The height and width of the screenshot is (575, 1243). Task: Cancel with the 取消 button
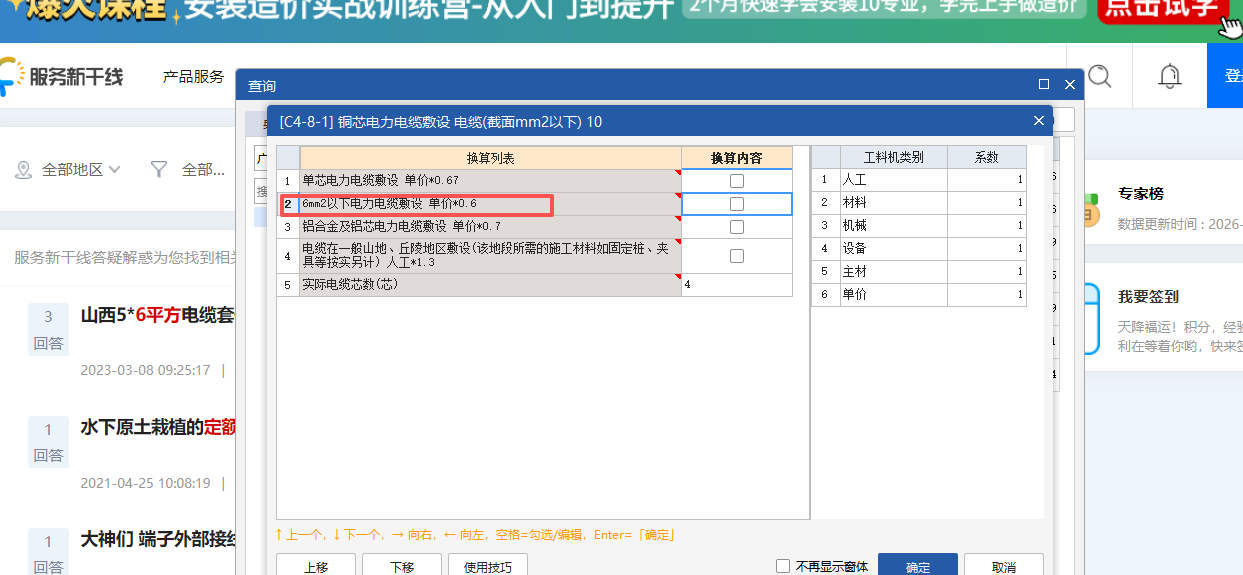[x=1004, y=566]
